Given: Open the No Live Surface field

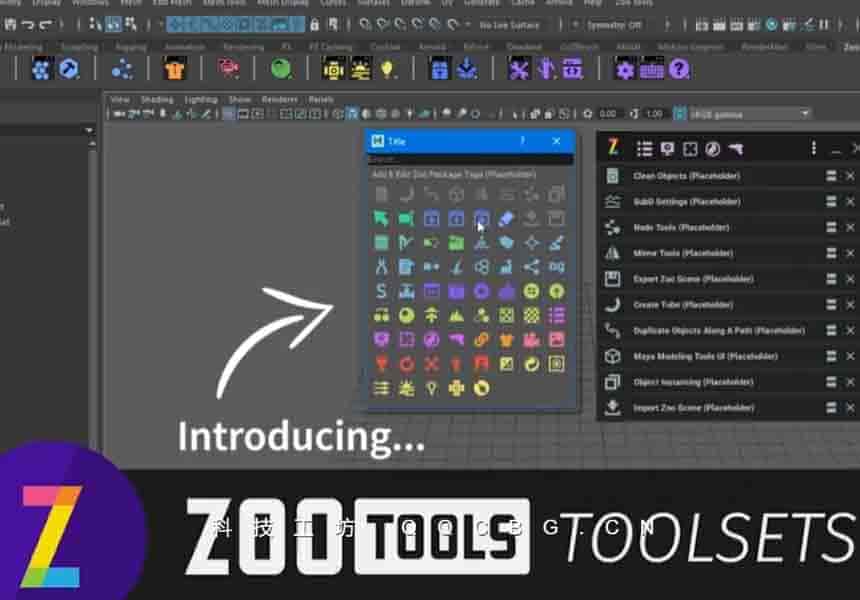Looking at the screenshot, I should (x=510, y=25).
